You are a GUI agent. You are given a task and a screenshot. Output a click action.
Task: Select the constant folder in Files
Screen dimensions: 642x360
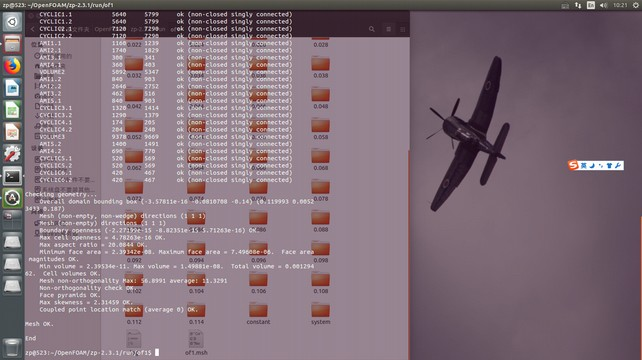258,314
